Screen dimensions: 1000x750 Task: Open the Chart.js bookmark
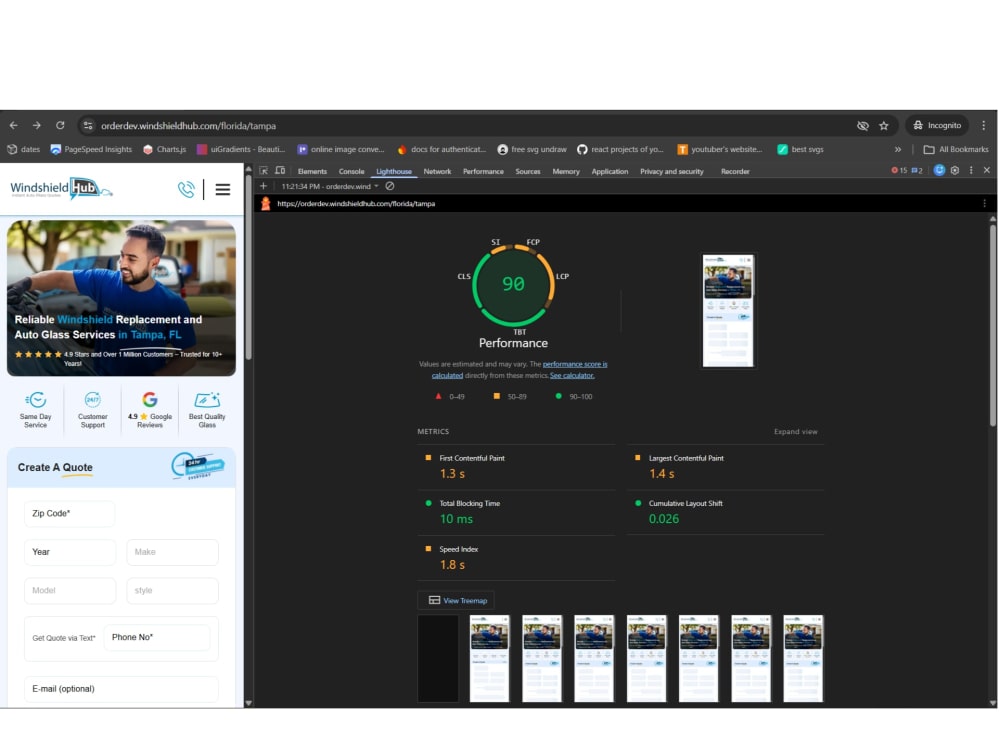tap(165, 149)
